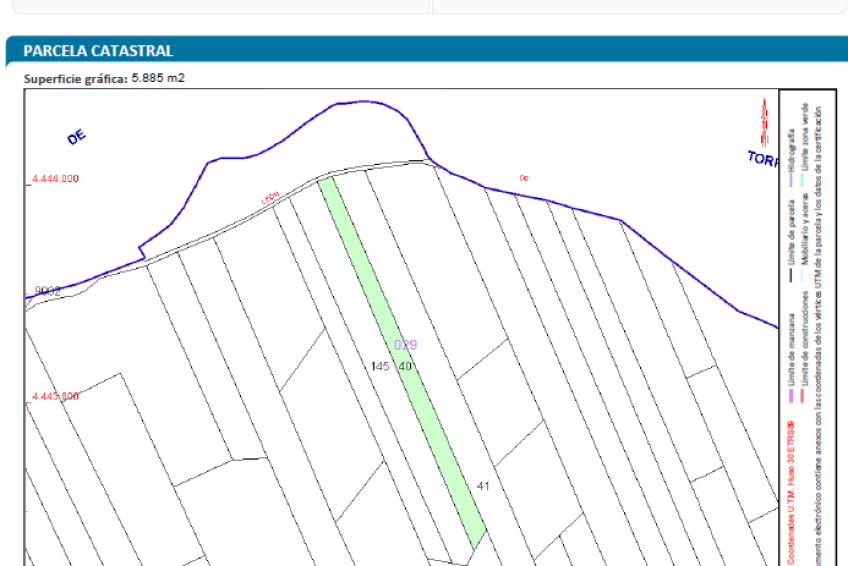Click parcel number 41 label

click(483, 486)
